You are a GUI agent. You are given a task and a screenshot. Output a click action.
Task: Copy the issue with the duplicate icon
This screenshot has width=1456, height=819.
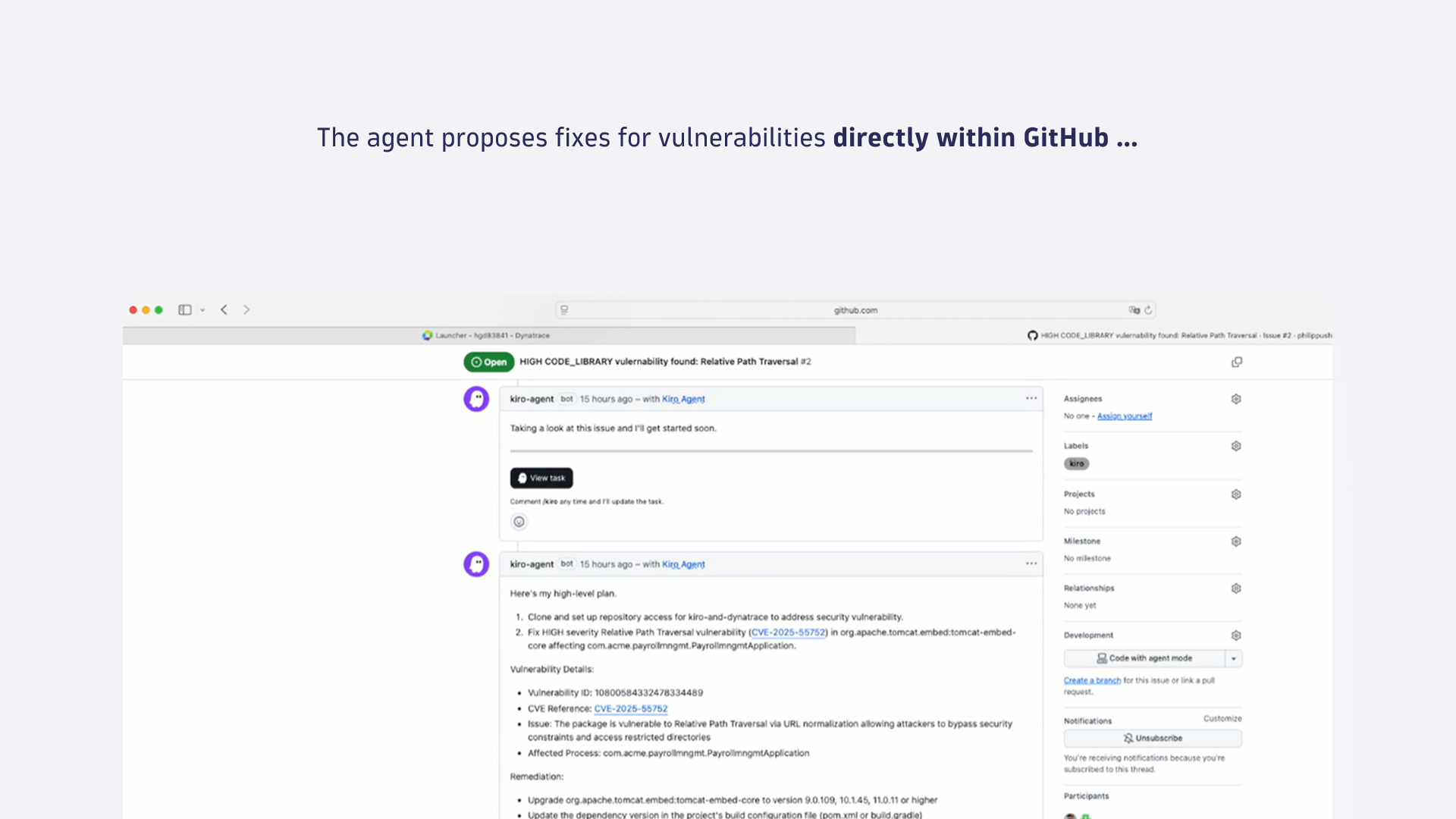1237,362
